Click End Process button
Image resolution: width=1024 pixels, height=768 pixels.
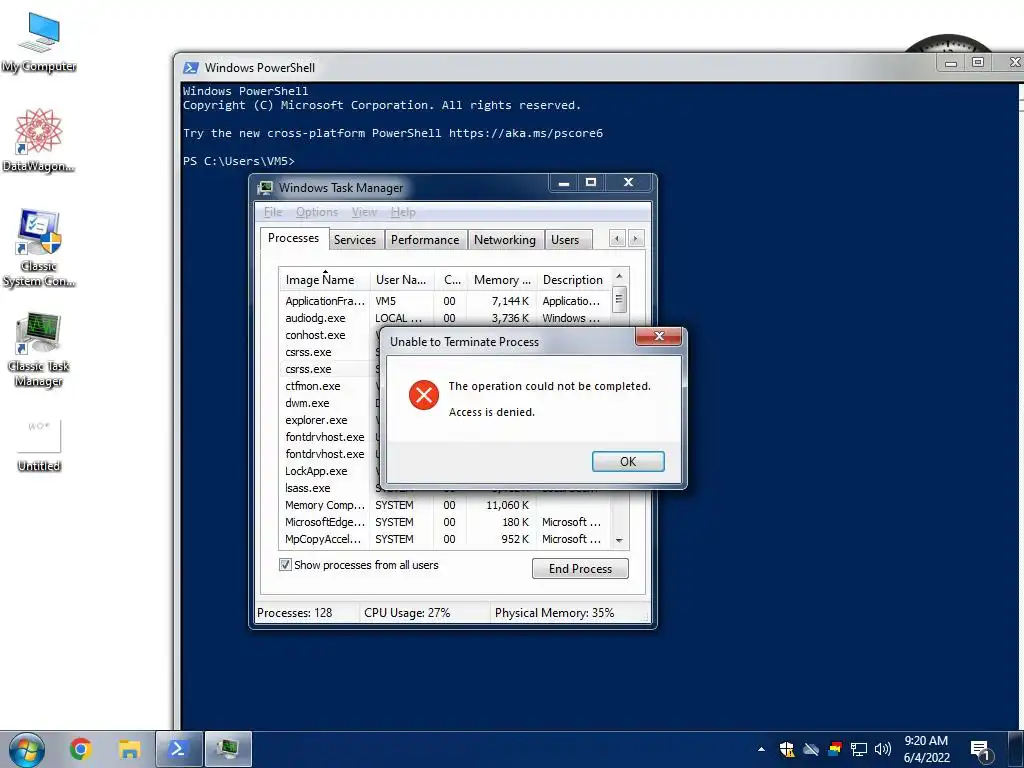pyautogui.click(x=580, y=569)
